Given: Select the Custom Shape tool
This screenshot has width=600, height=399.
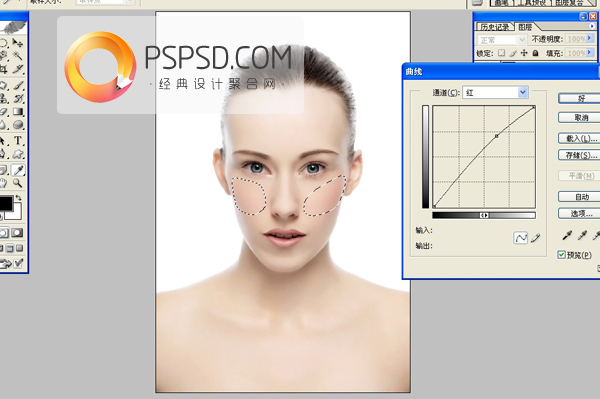Looking at the screenshot, I should pos(18,154).
